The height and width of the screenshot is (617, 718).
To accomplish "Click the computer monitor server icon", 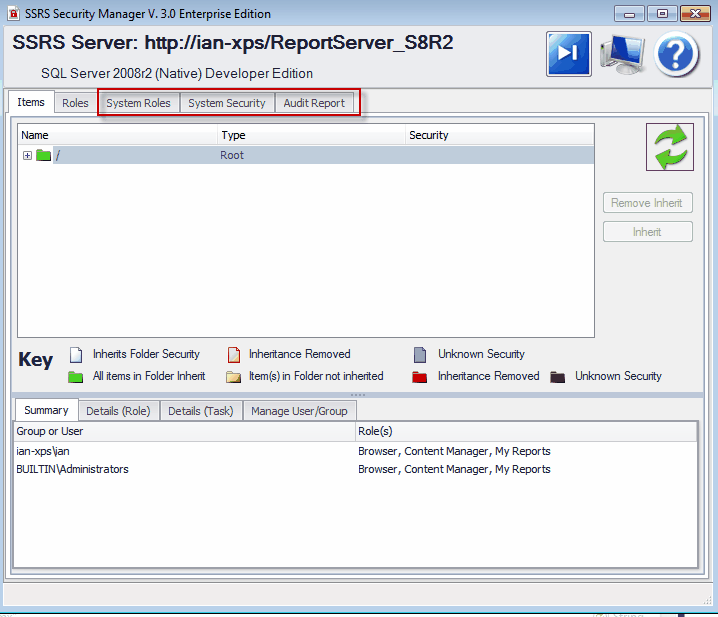I will (x=622, y=54).
